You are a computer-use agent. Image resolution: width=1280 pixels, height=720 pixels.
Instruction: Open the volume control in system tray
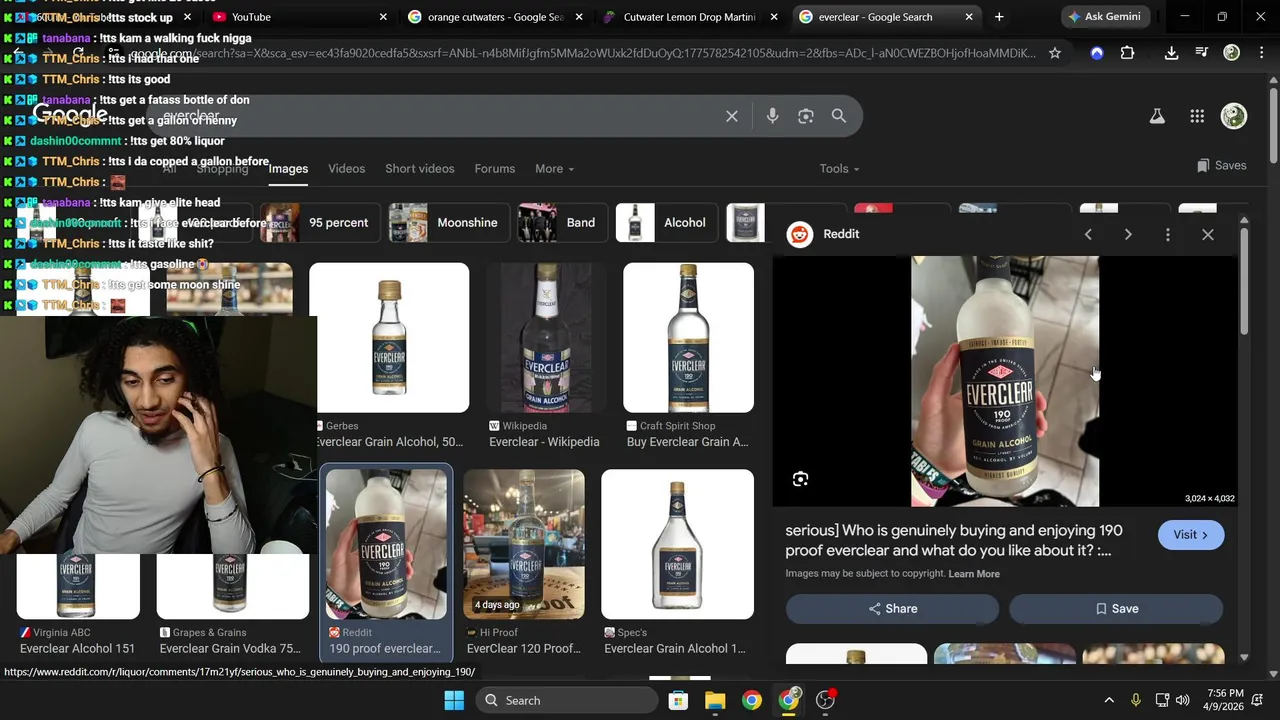point(1183,700)
